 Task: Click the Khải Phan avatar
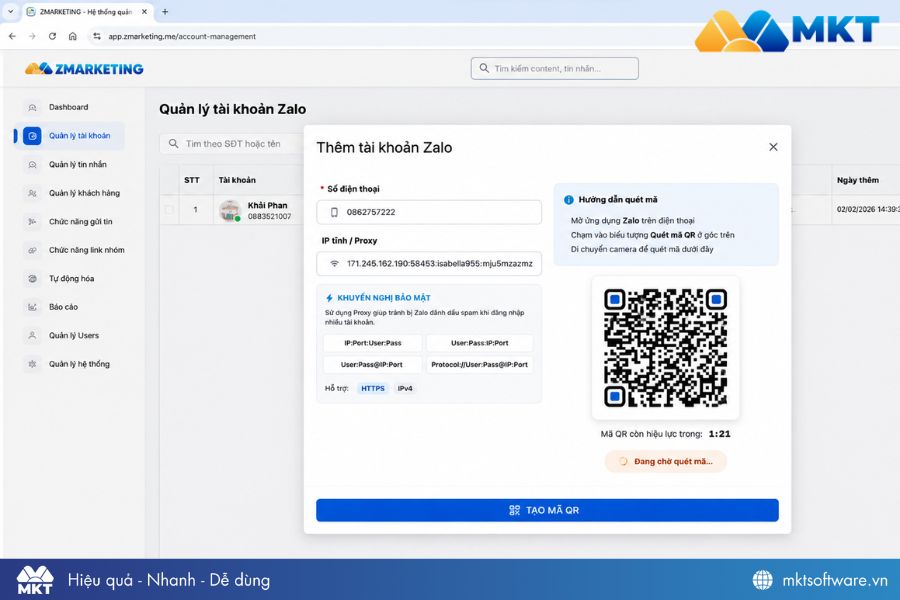pyautogui.click(x=230, y=211)
